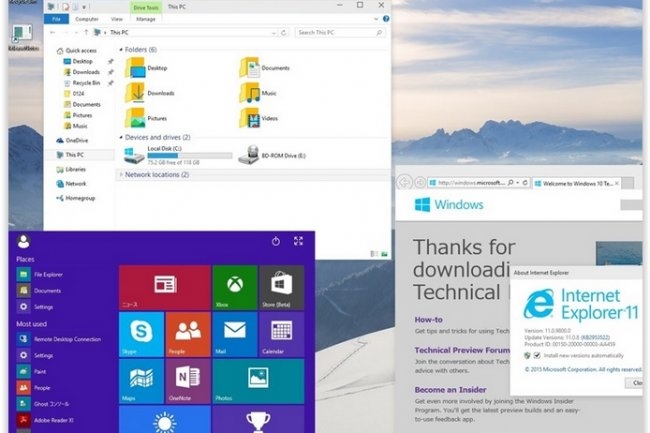Switch to the View ribbon tab

tap(116, 18)
